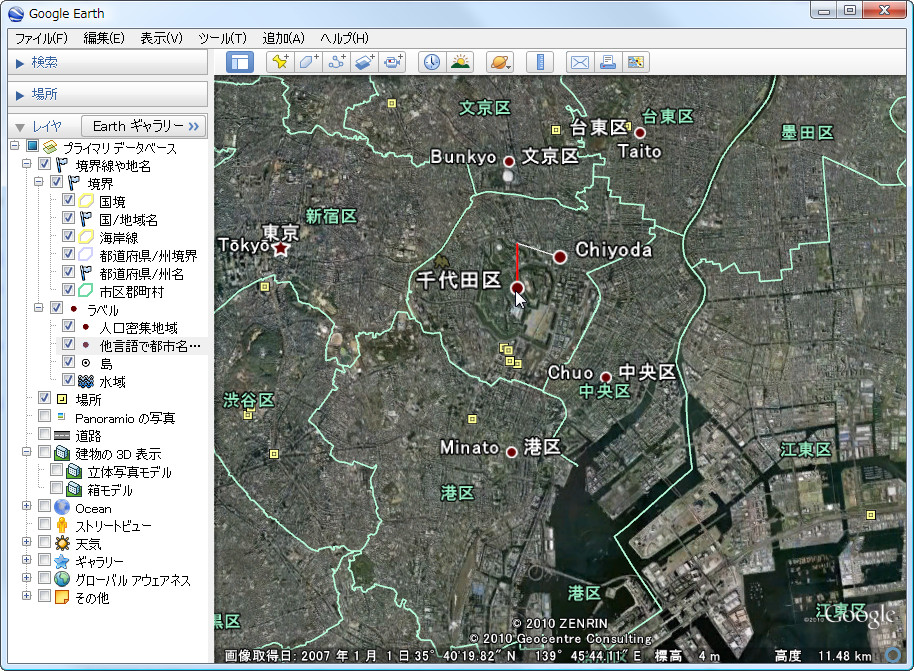Click the streaming status ring in status bar

tap(892, 655)
